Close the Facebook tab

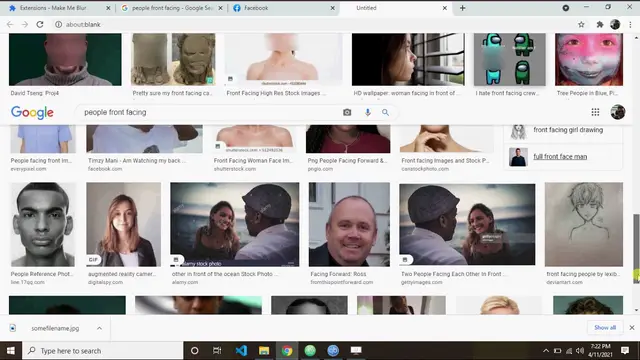click(x=332, y=8)
